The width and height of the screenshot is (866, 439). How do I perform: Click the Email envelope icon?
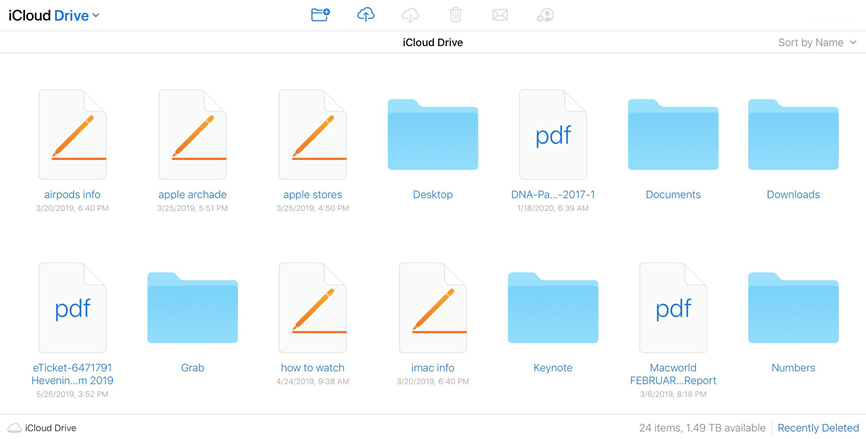tap(500, 15)
